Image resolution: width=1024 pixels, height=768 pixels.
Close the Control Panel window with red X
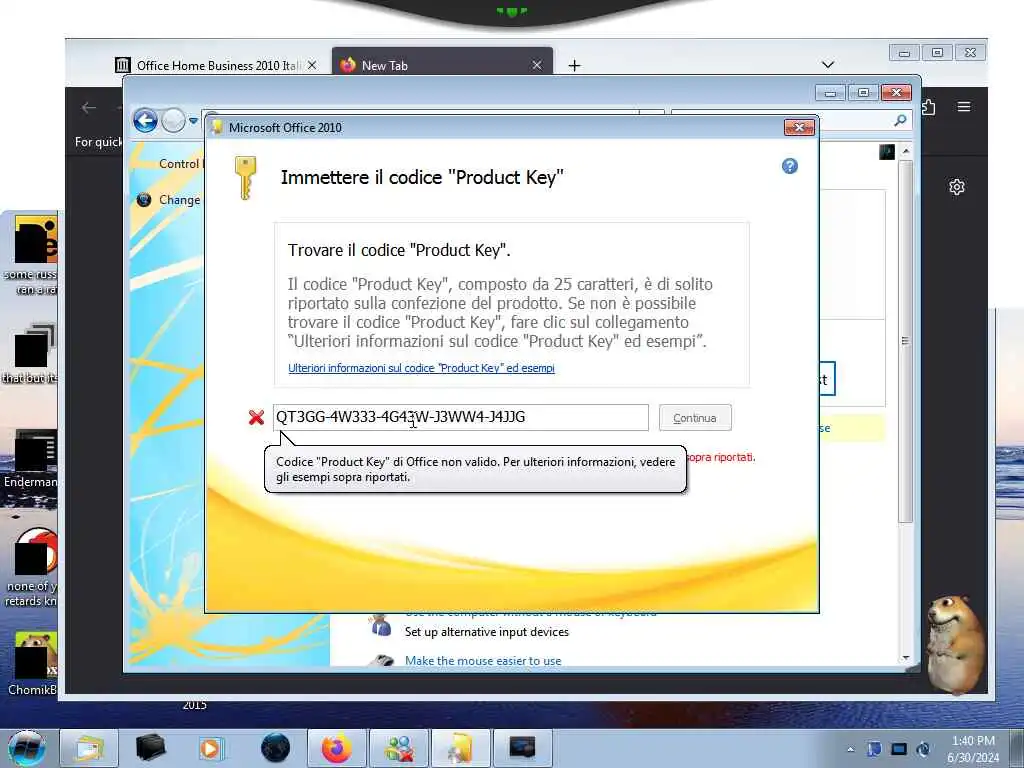[897, 93]
